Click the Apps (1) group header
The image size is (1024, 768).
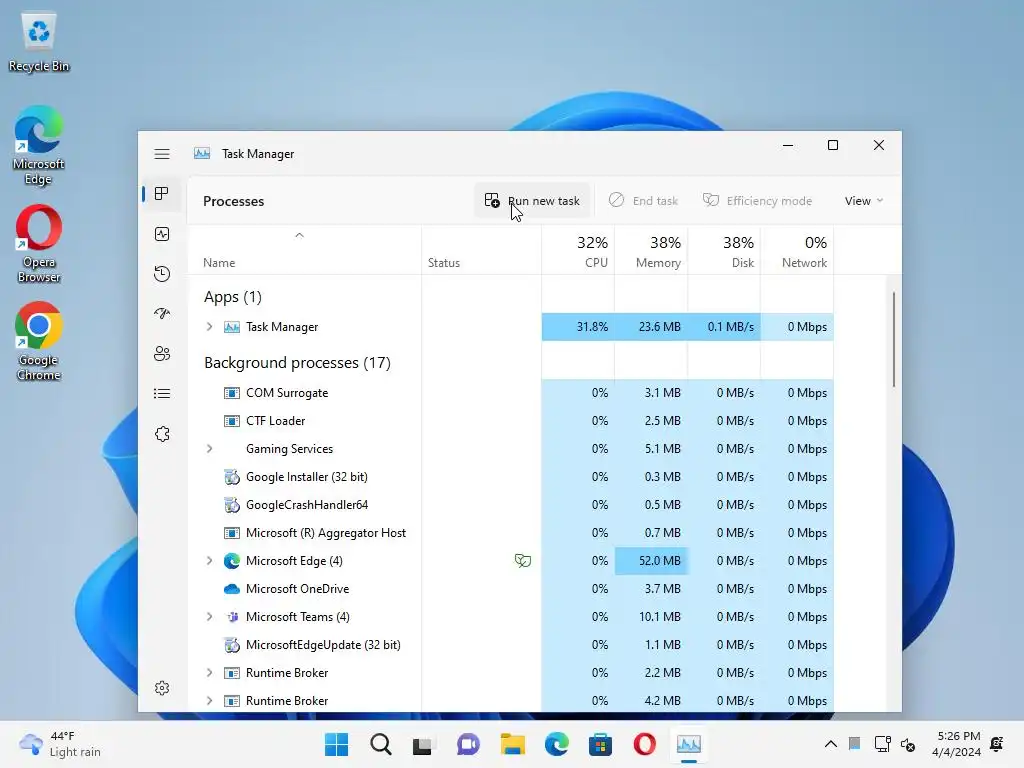click(x=232, y=297)
